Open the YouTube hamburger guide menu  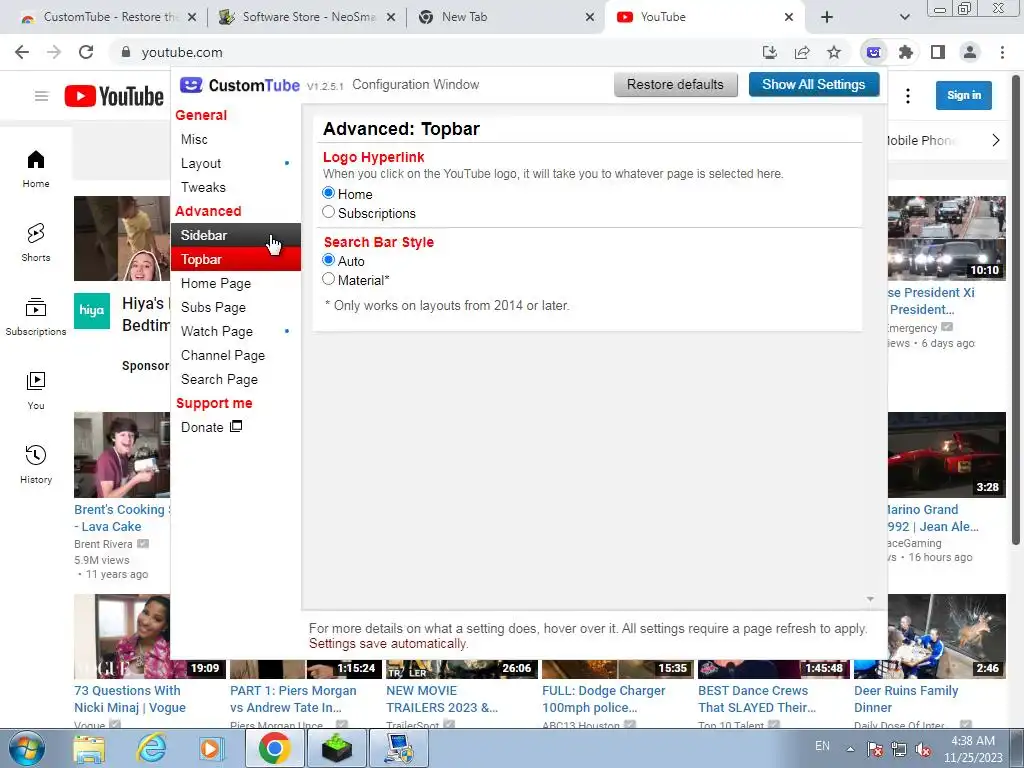(41, 97)
